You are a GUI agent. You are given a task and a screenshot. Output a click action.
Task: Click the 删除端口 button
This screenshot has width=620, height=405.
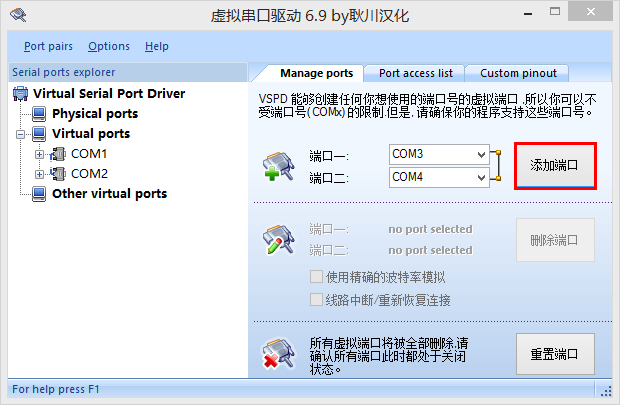point(555,240)
